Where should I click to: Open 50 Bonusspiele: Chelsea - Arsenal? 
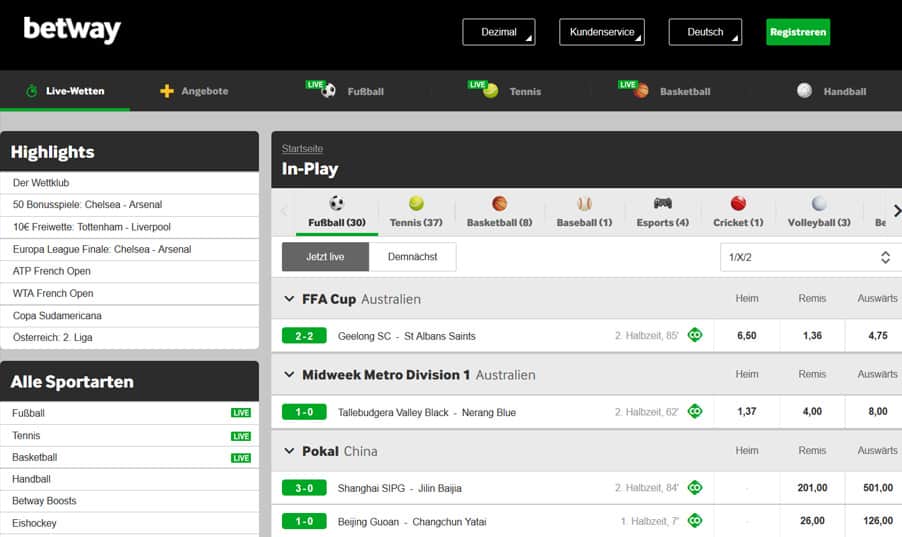point(129,205)
